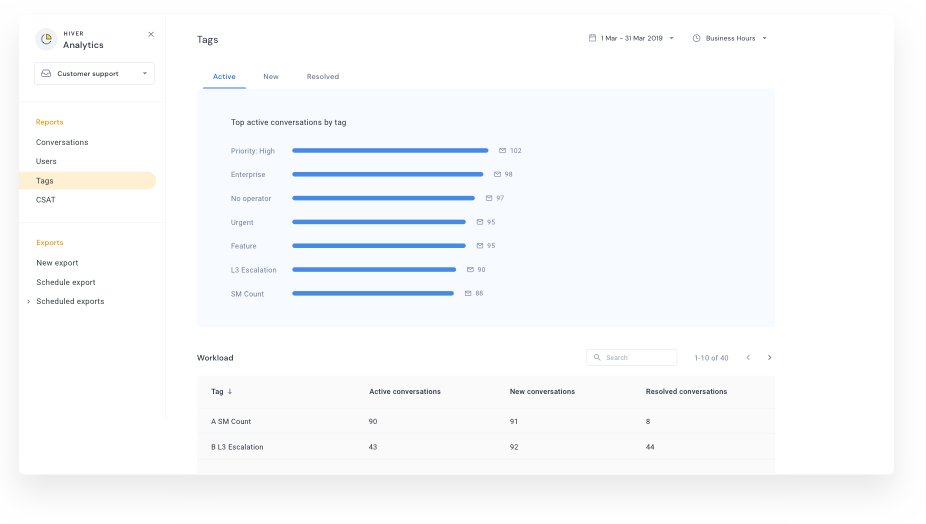Click the envelope icon next to 97
The height and width of the screenshot is (524, 926).
(x=489, y=198)
